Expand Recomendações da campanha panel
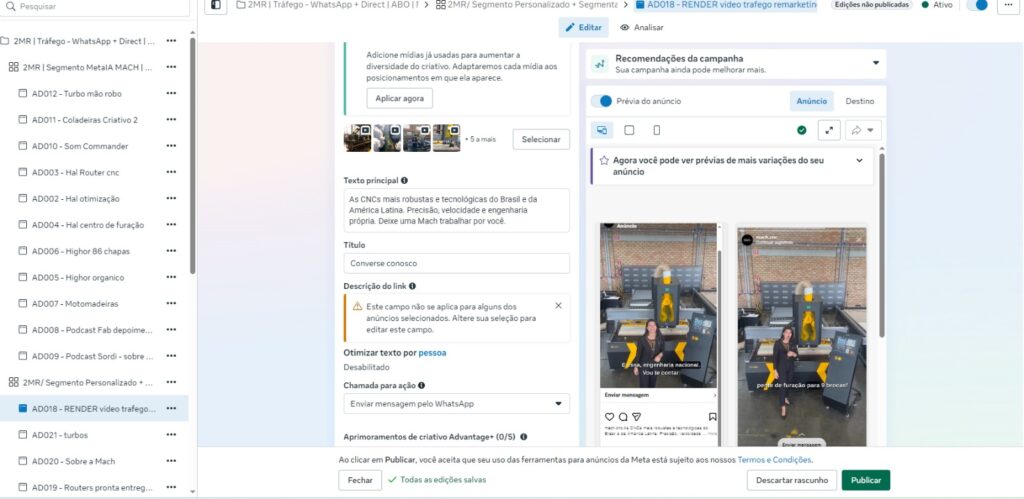 tap(876, 63)
